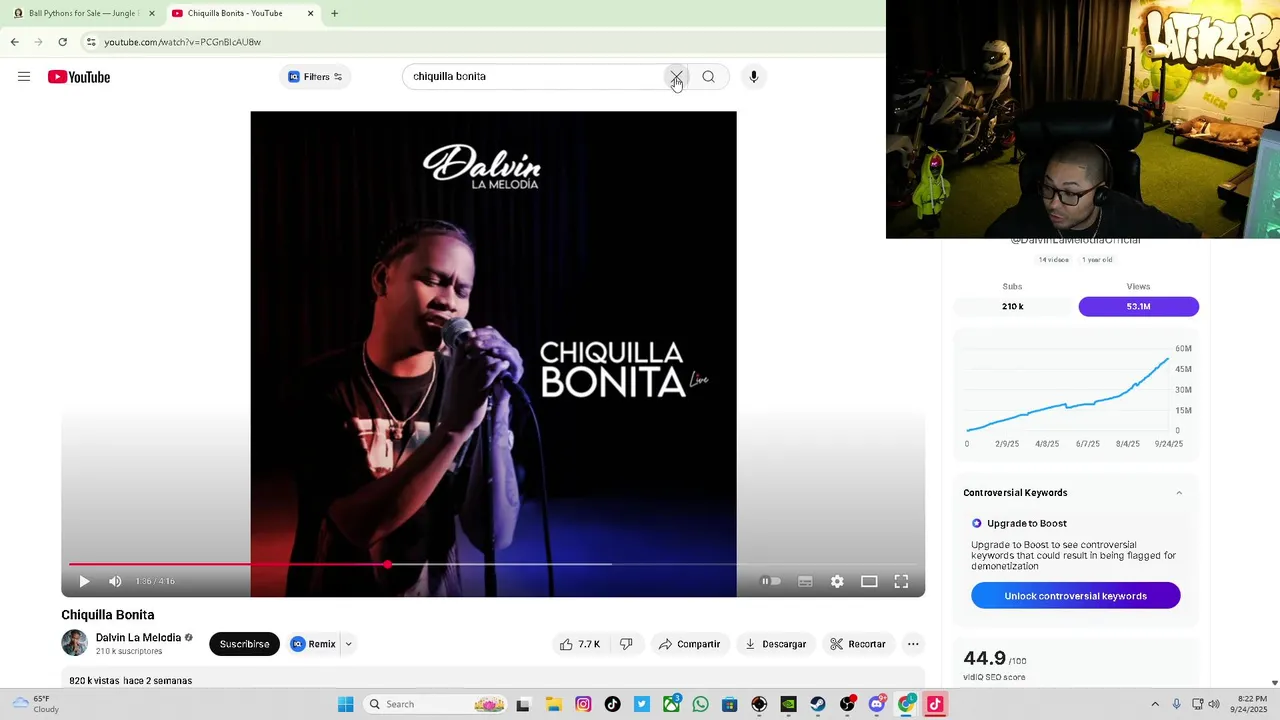Open File Explorer from the taskbar
Screen dimensions: 1280x720
click(x=554, y=704)
